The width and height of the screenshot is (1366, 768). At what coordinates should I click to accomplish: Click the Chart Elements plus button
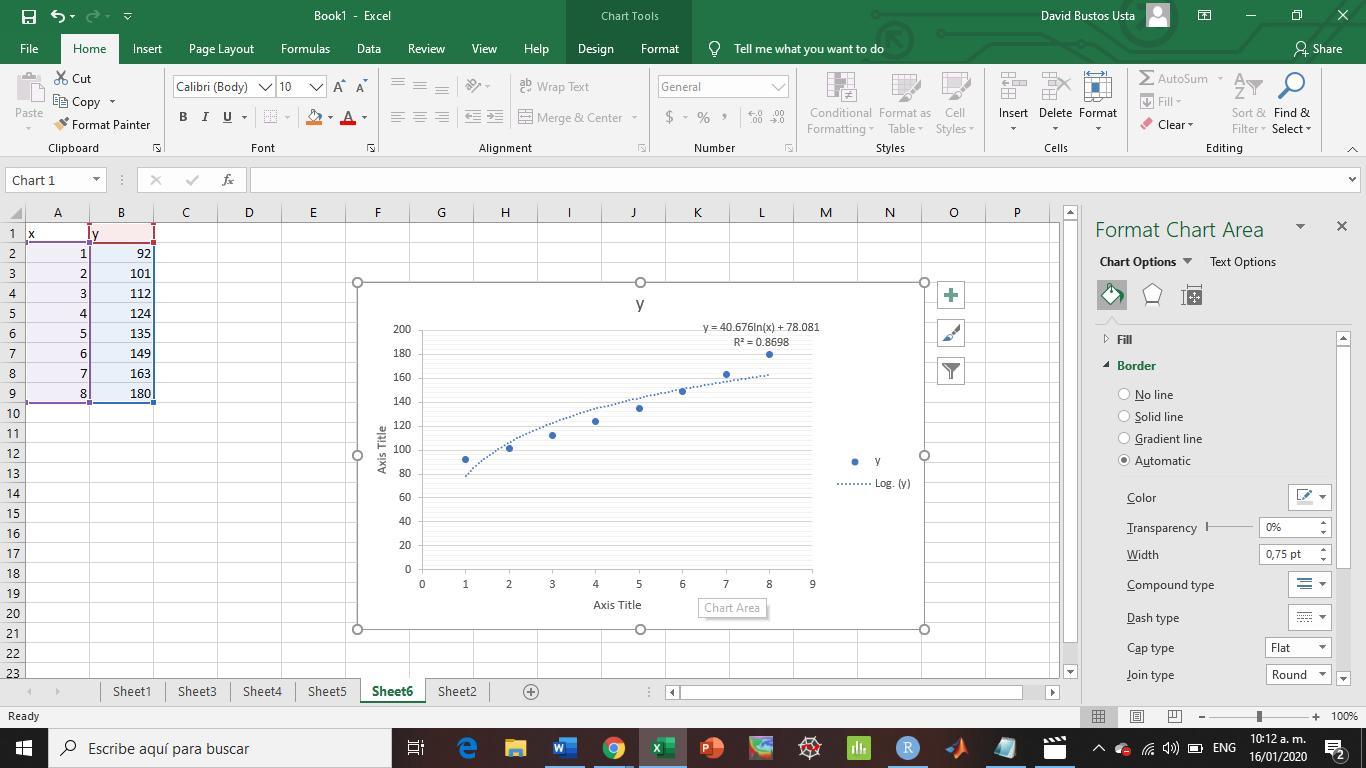tap(950, 295)
